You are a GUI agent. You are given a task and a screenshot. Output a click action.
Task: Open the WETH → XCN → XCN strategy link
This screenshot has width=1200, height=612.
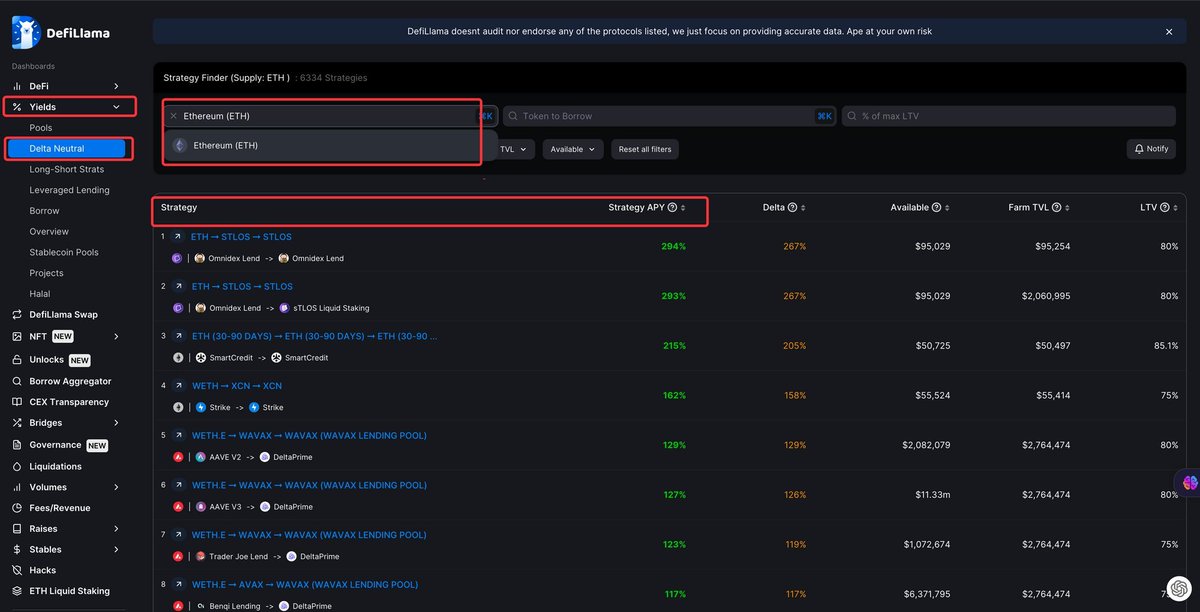(236, 386)
